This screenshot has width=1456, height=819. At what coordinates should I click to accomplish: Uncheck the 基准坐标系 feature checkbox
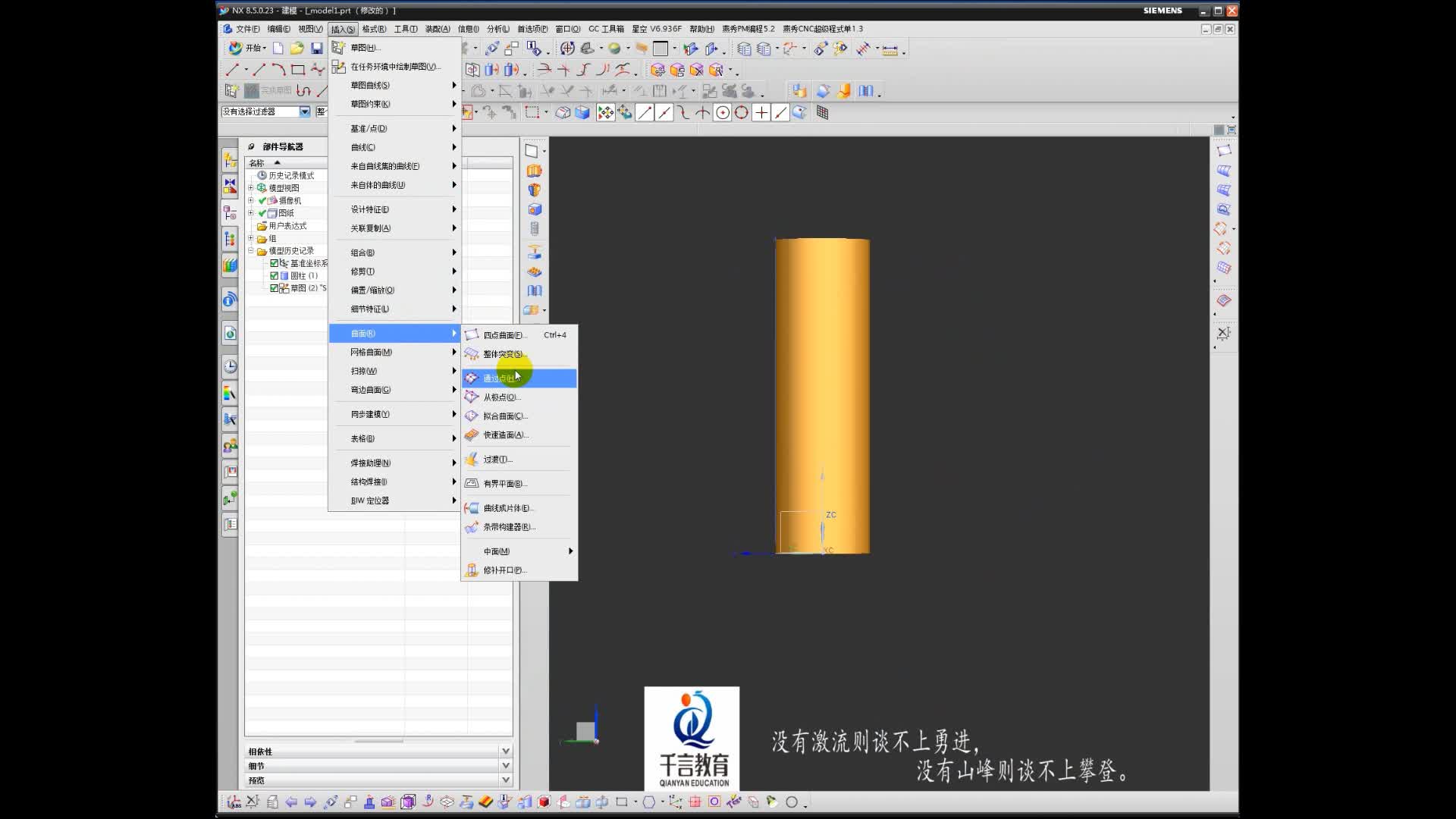tap(275, 263)
